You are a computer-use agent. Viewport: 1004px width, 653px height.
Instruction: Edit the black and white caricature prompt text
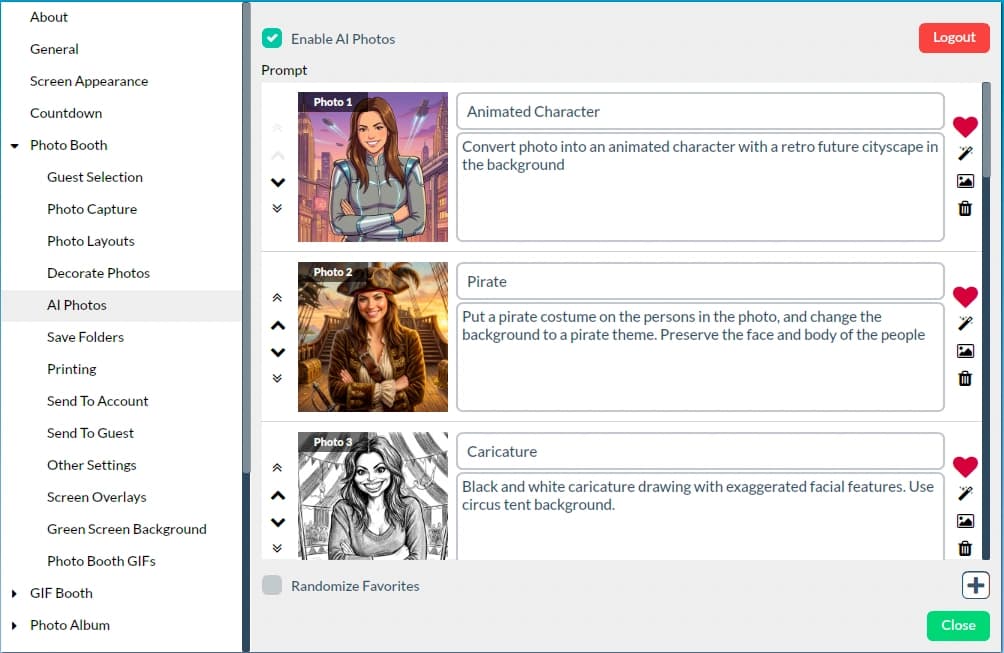700,517
